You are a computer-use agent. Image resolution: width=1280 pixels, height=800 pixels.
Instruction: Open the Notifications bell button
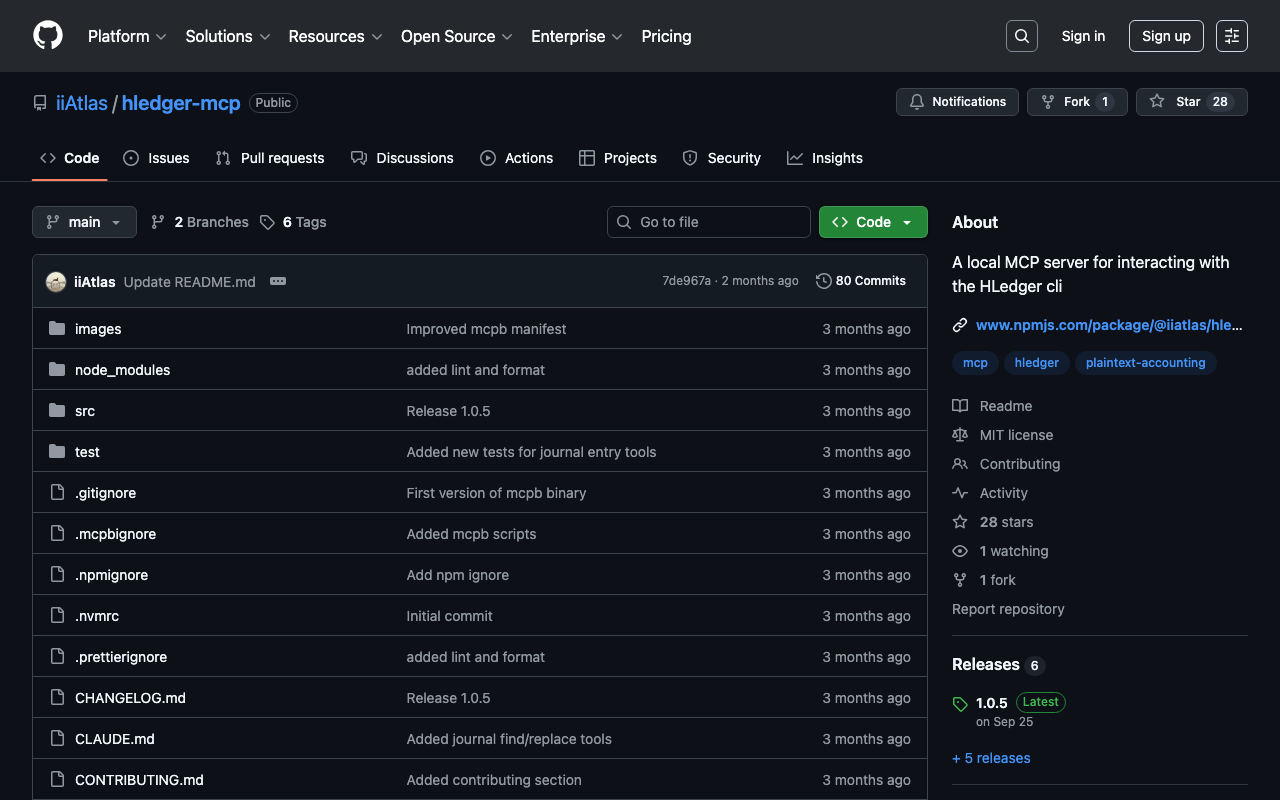pyautogui.click(x=957, y=102)
